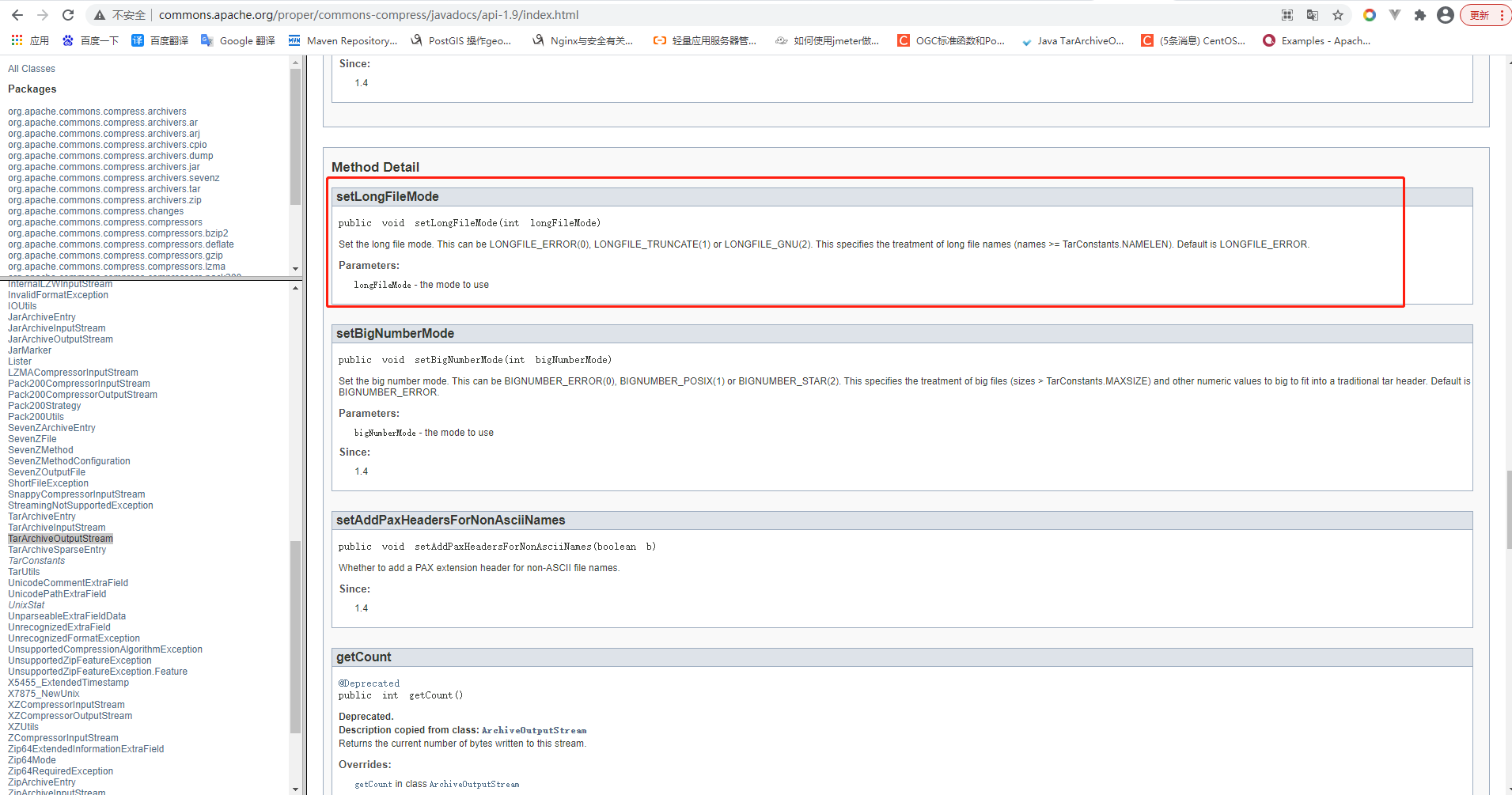1512x795 pixels.
Task: Open the 应用 apps shortcut on bookmarks bar
Action: pyautogui.click(x=32, y=40)
